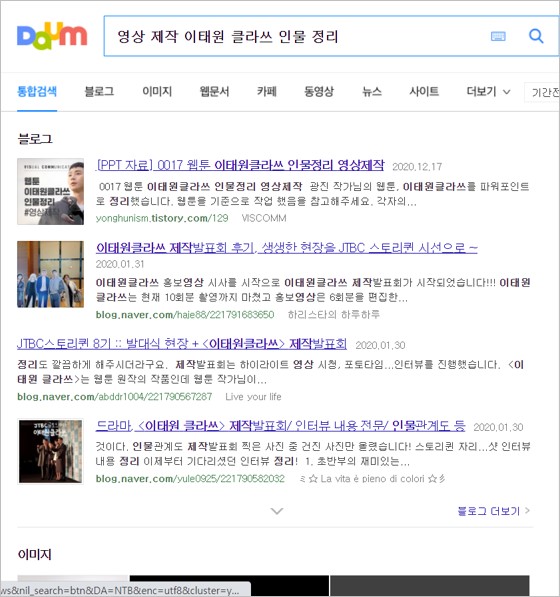
Task: Open the virtual keyboard icon in search box
Action: click(498, 36)
